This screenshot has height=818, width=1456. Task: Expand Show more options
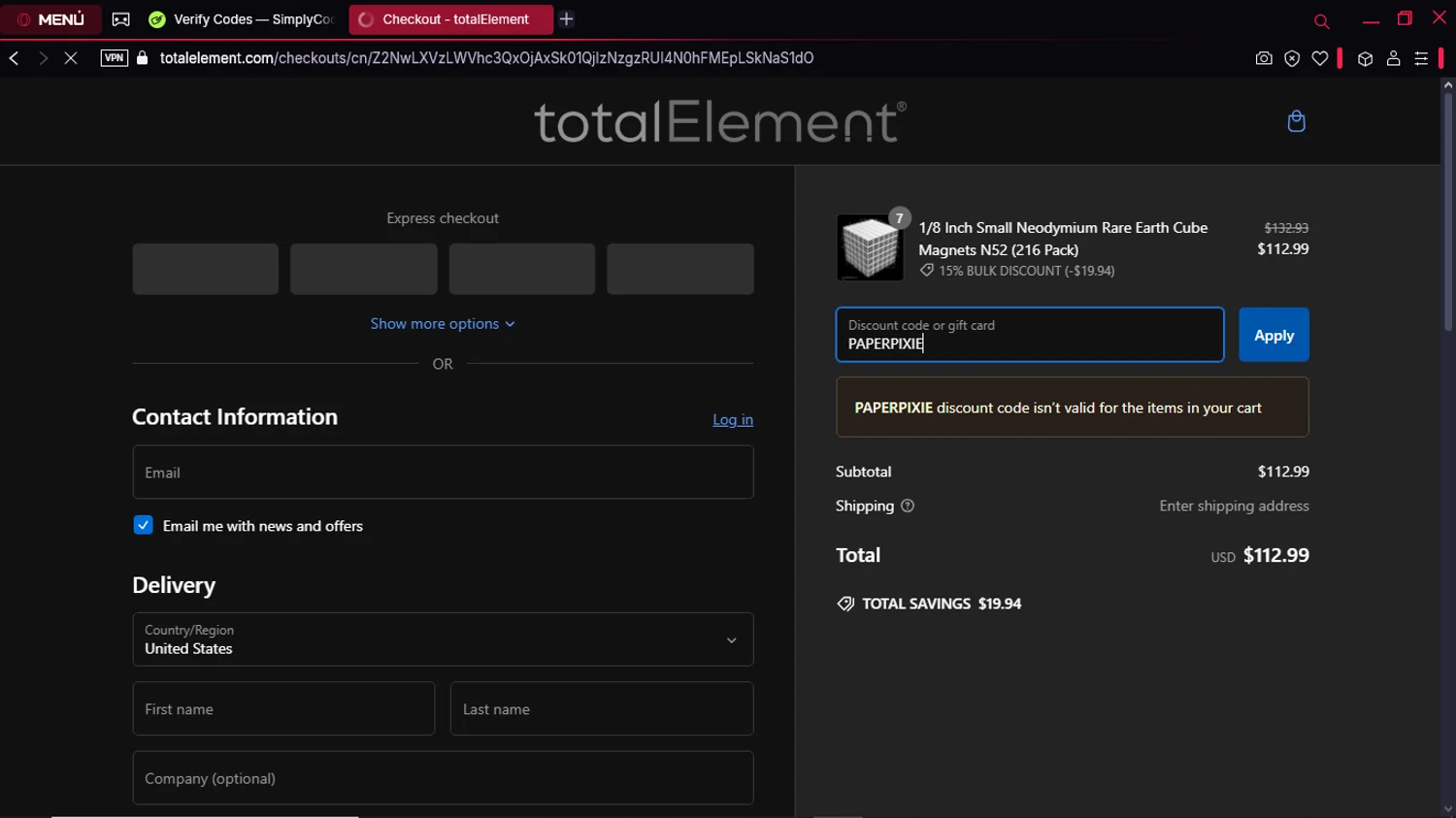[443, 324]
